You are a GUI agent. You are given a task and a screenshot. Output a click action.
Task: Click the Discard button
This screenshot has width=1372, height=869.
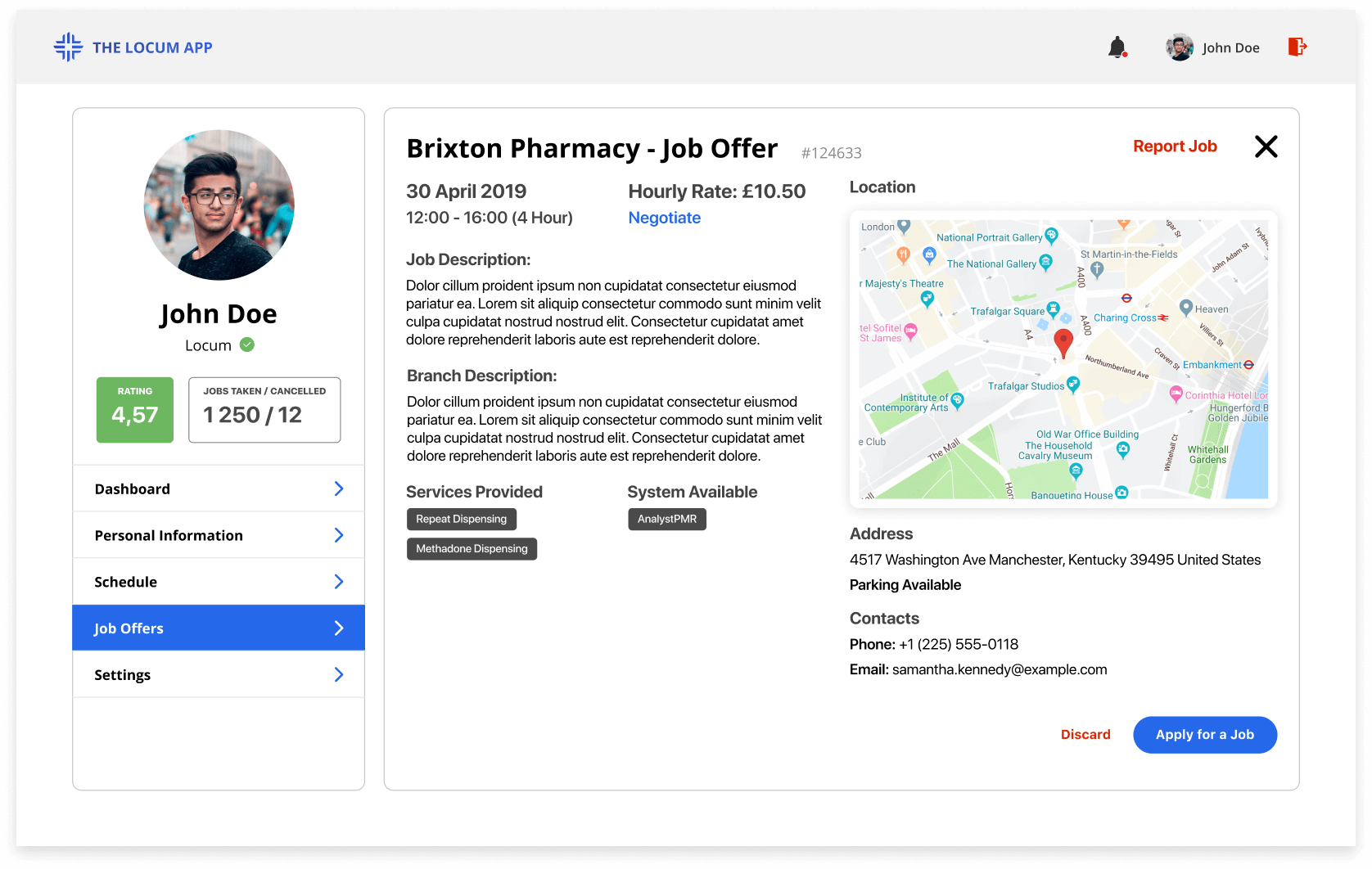(1085, 735)
